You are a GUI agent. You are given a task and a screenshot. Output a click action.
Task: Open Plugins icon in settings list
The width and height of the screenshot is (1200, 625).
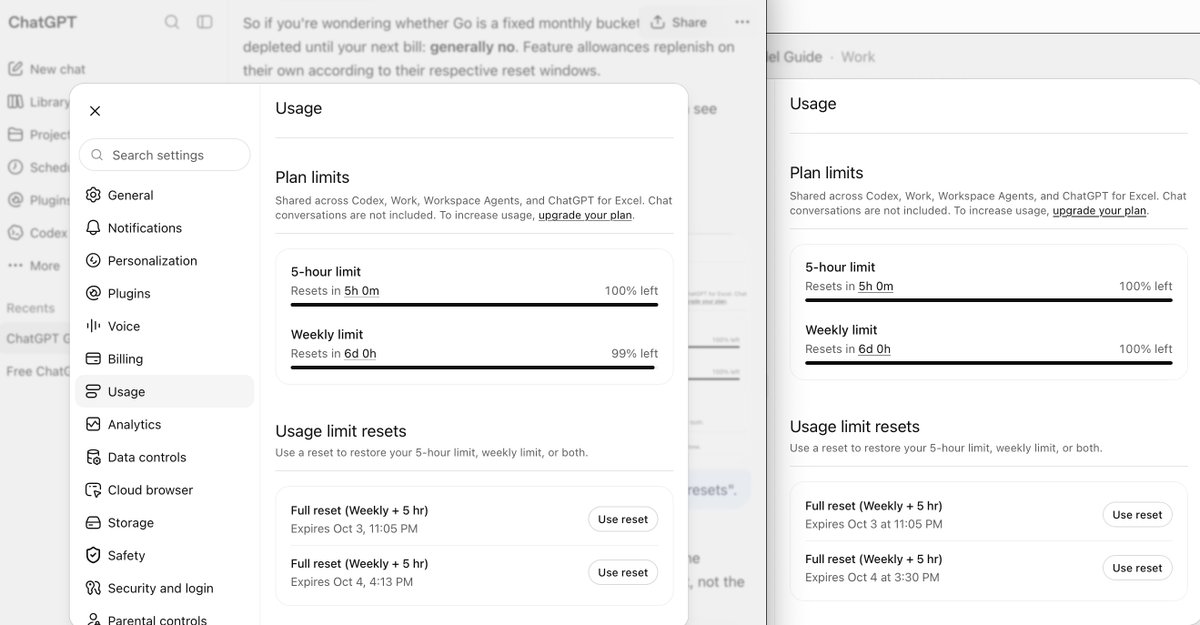[x=93, y=293]
